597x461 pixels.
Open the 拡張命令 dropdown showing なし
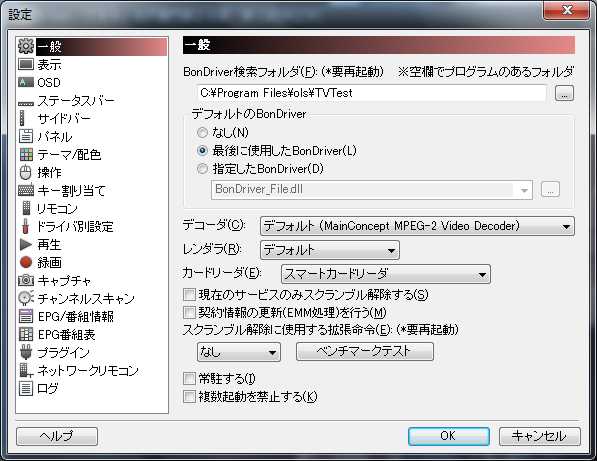point(239,352)
